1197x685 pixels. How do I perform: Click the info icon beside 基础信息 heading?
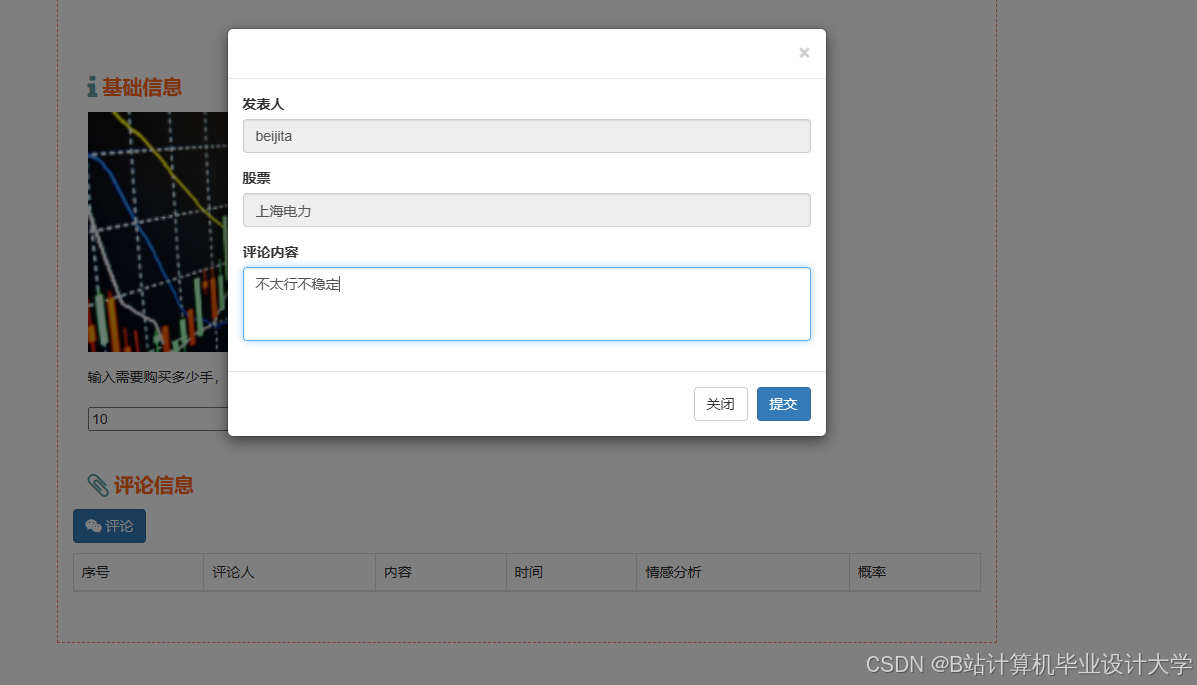coord(90,87)
